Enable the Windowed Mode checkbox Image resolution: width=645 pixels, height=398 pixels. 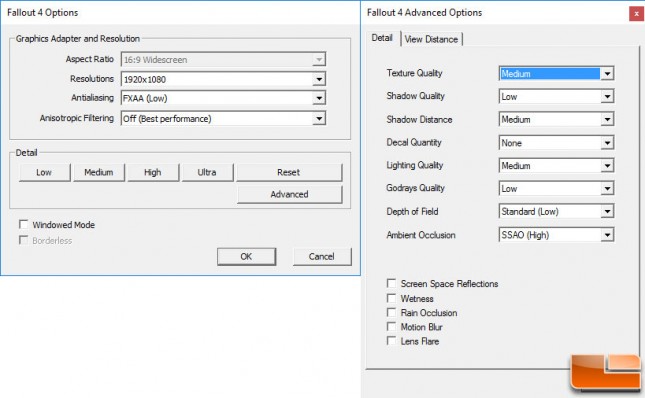[23, 224]
